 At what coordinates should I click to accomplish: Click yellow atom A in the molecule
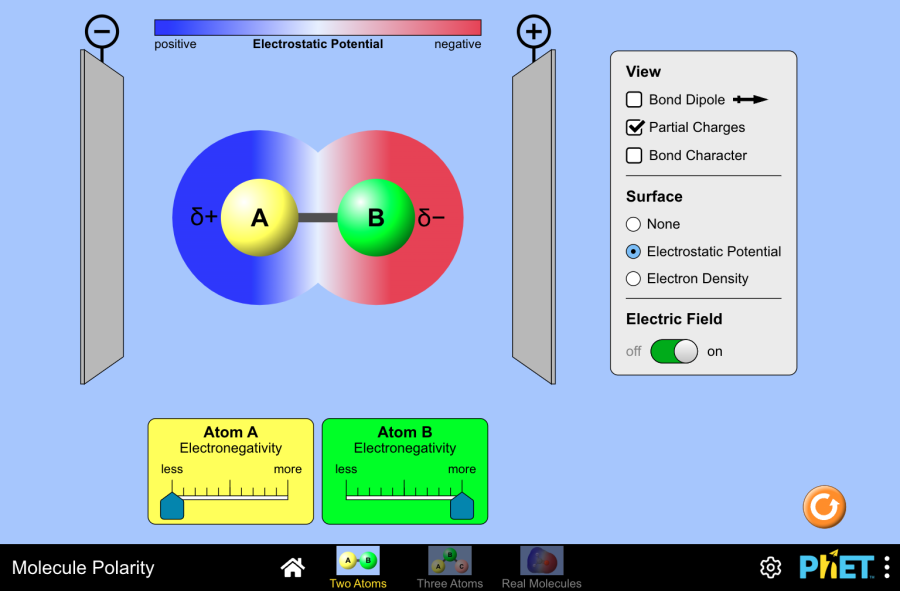point(260,217)
